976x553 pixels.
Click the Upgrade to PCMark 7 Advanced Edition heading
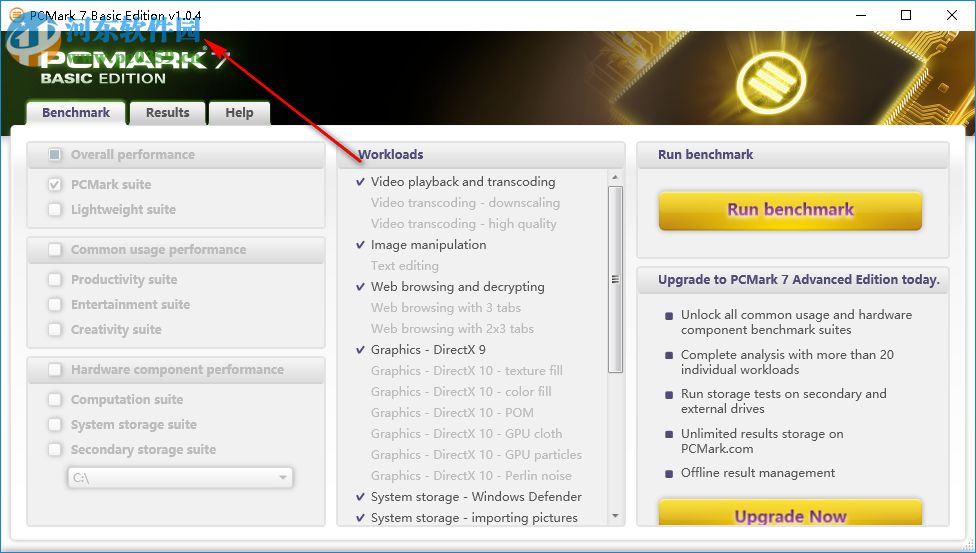[799, 280]
